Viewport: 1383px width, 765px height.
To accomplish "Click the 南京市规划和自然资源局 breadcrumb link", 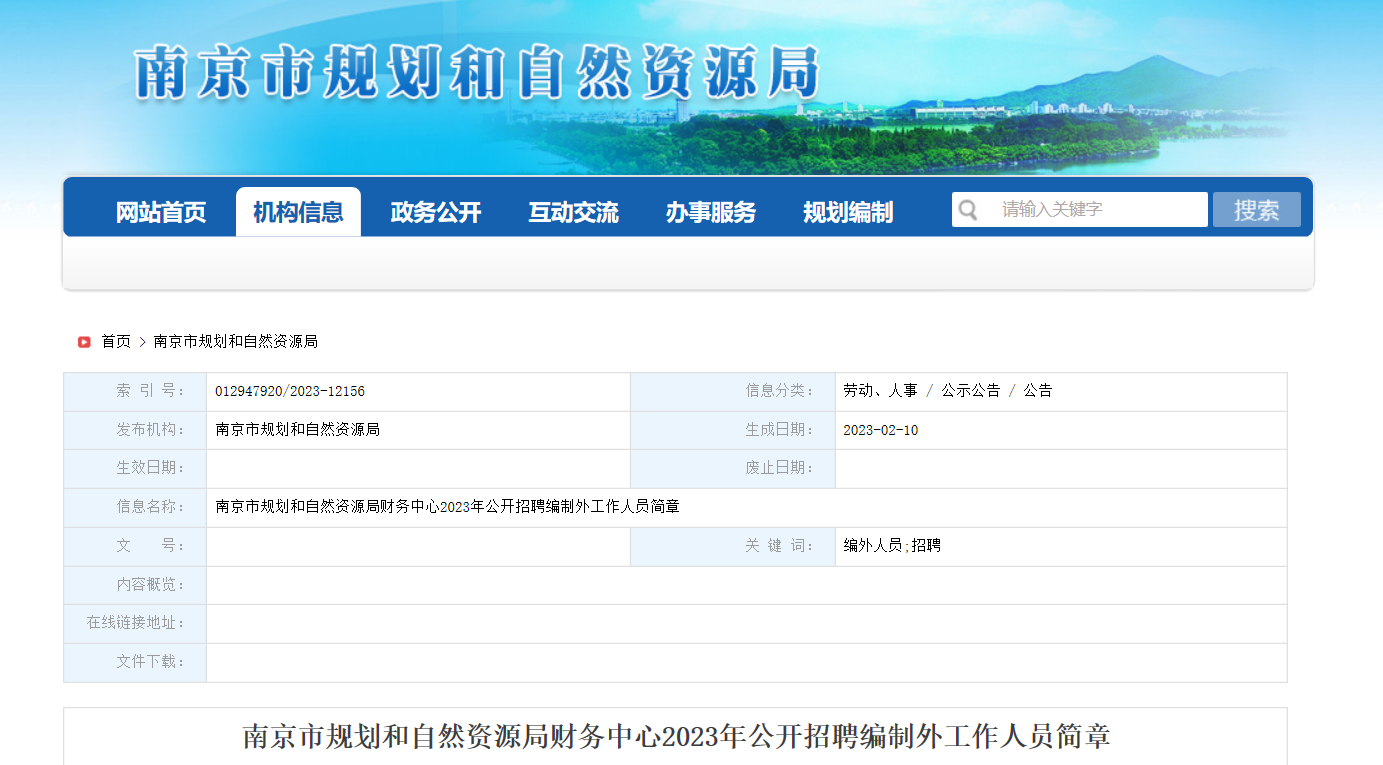I will pos(235,342).
